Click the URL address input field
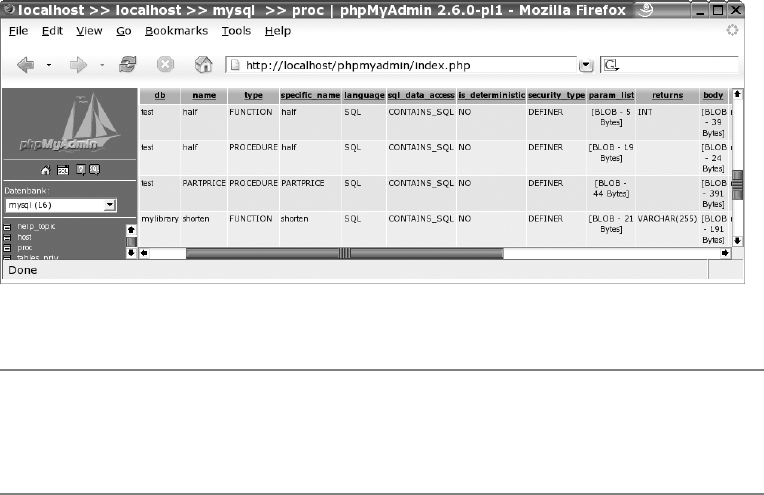 point(401,65)
